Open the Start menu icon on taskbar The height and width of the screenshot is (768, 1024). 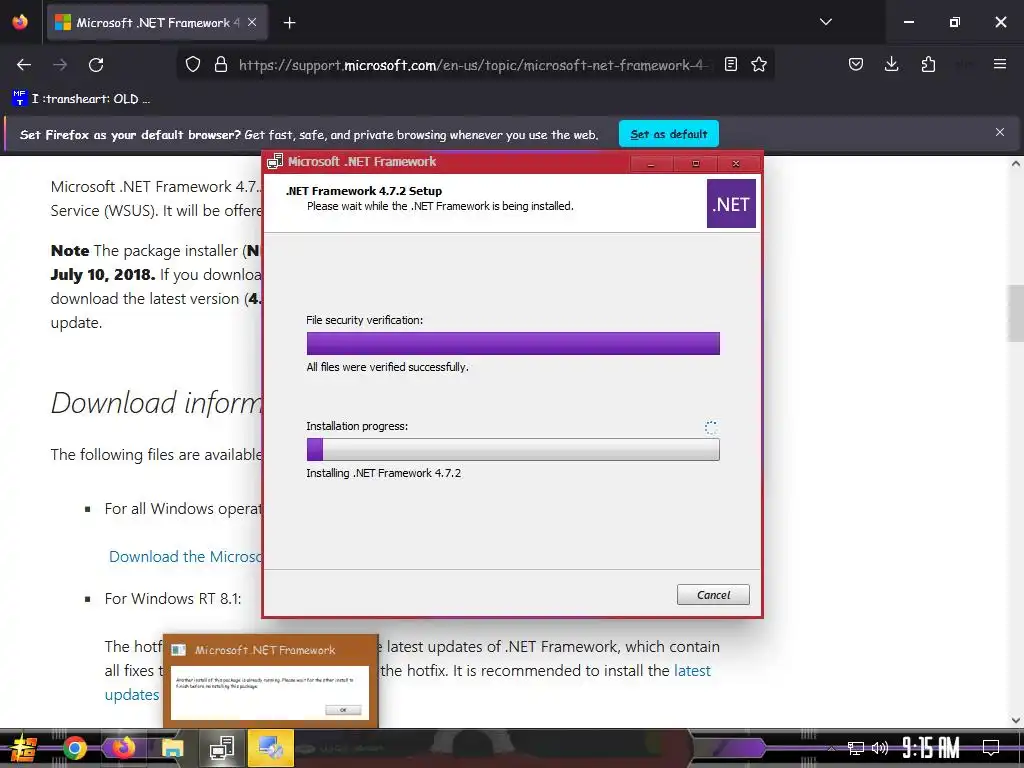tap(24, 748)
